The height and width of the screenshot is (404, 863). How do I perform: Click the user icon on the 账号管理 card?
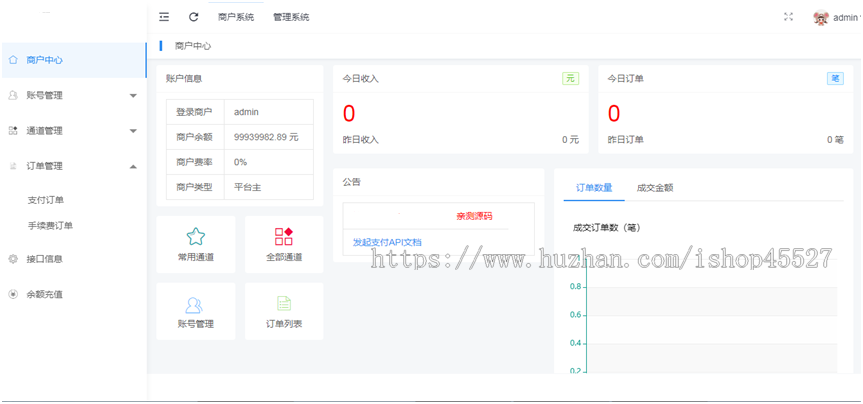pos(194,305)
